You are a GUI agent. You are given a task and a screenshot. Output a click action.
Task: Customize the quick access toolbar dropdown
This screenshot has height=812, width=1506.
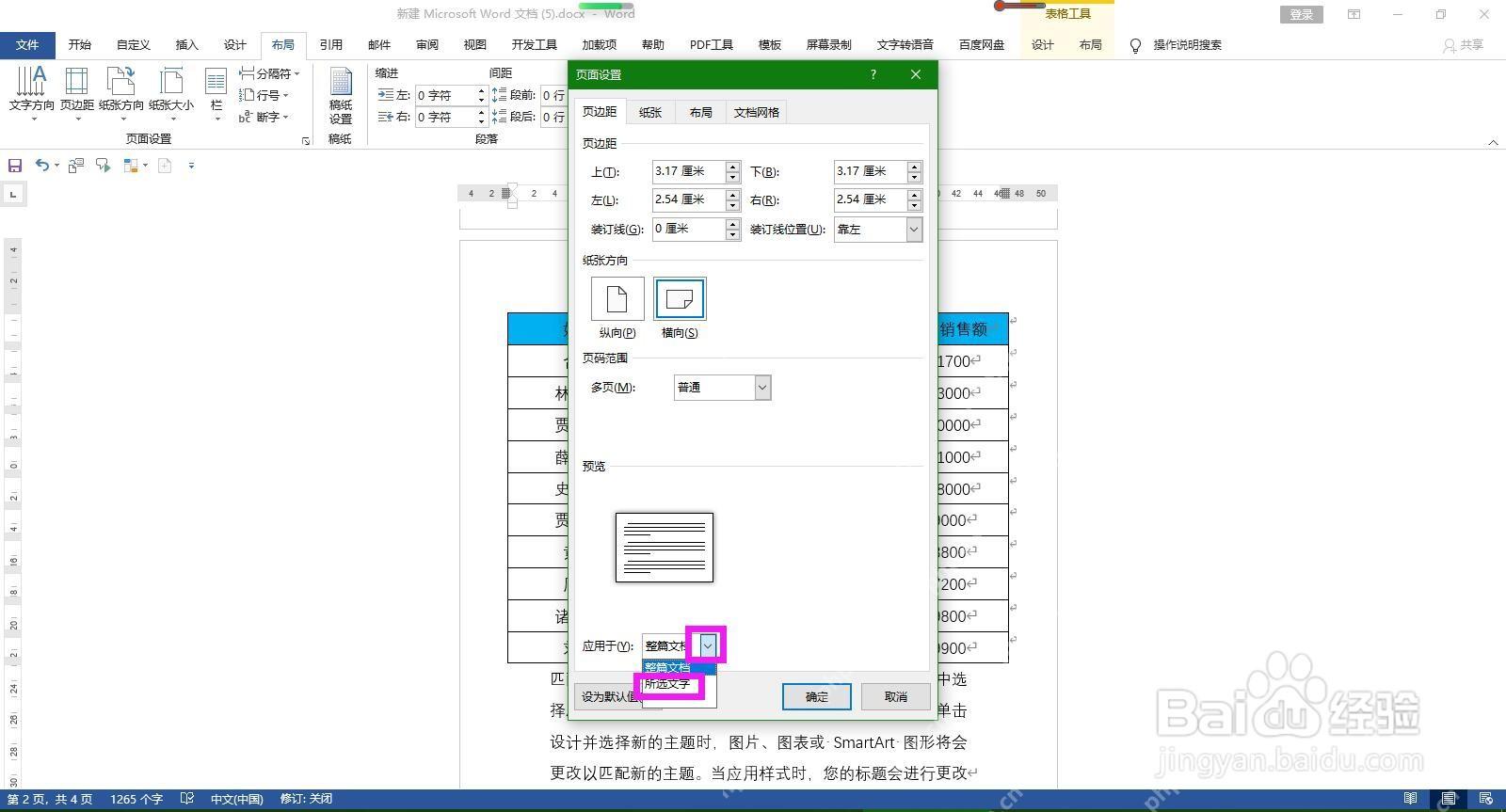(191, 166)
